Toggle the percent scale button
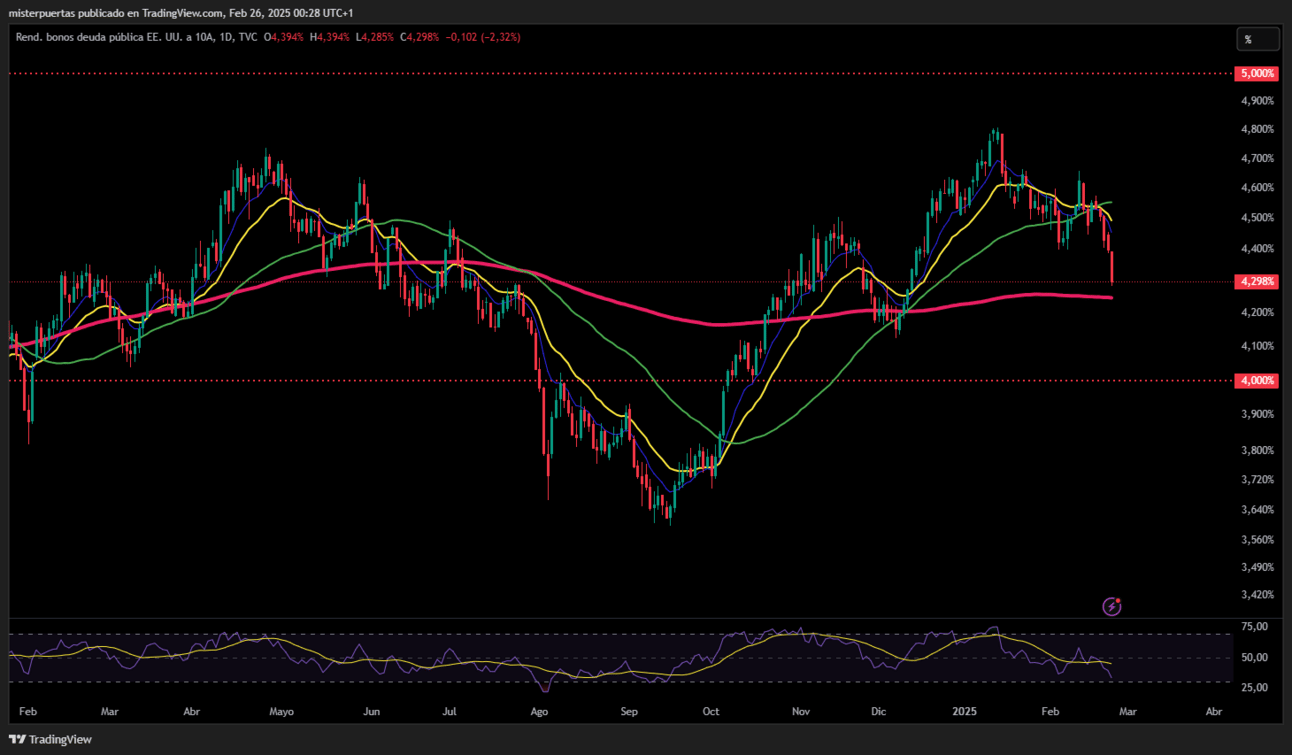 click(x=1258, y=39)
